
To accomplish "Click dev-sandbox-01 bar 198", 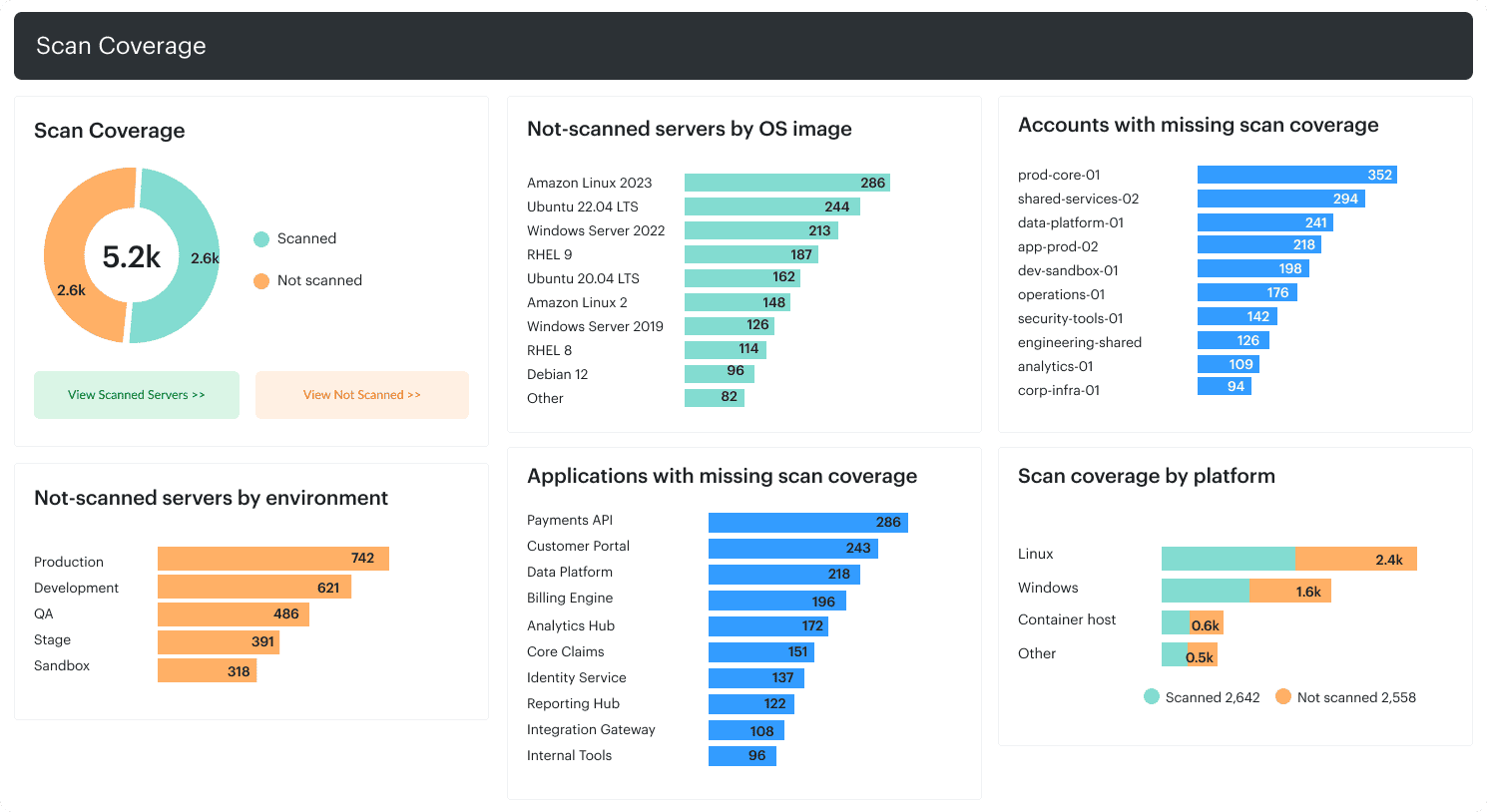I will tap(1253, 268).
